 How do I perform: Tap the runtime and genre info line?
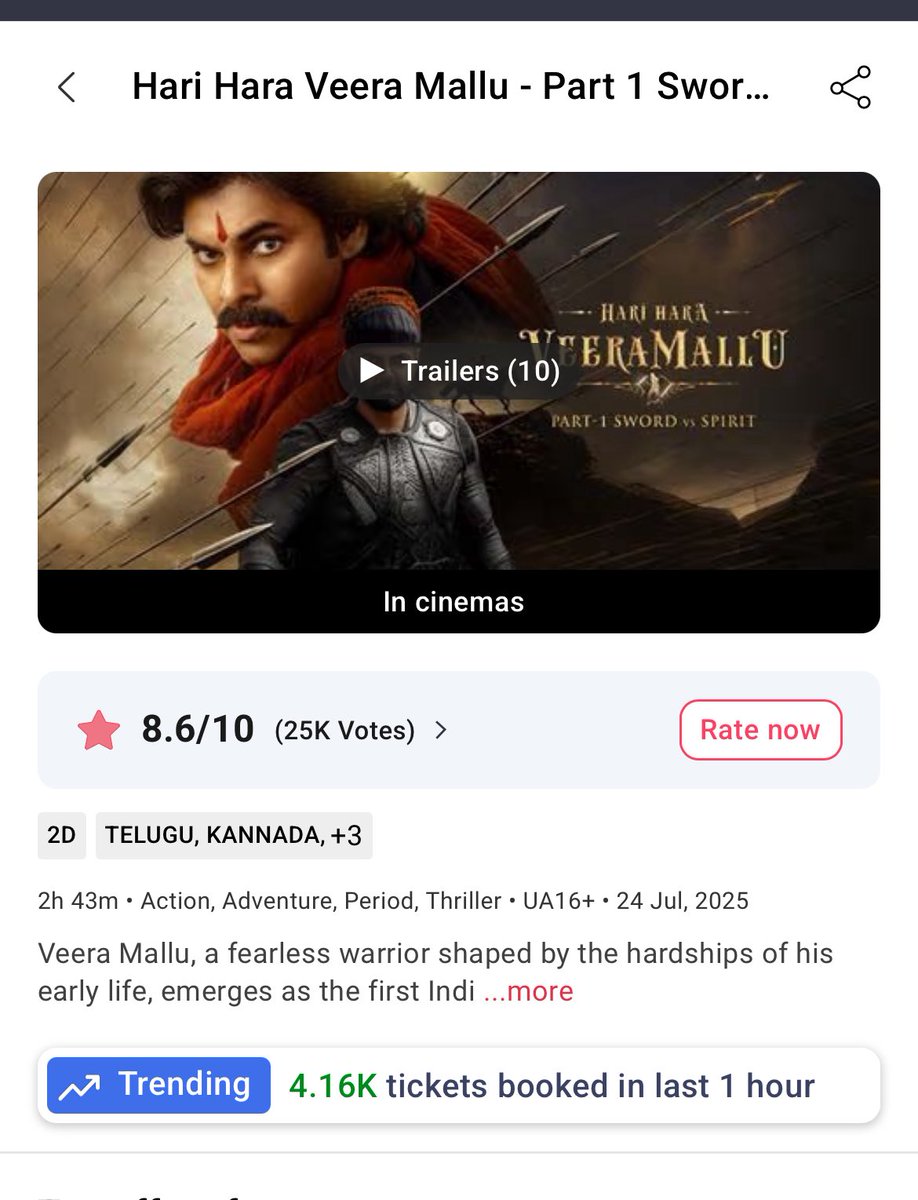click(x=393, y=901)
